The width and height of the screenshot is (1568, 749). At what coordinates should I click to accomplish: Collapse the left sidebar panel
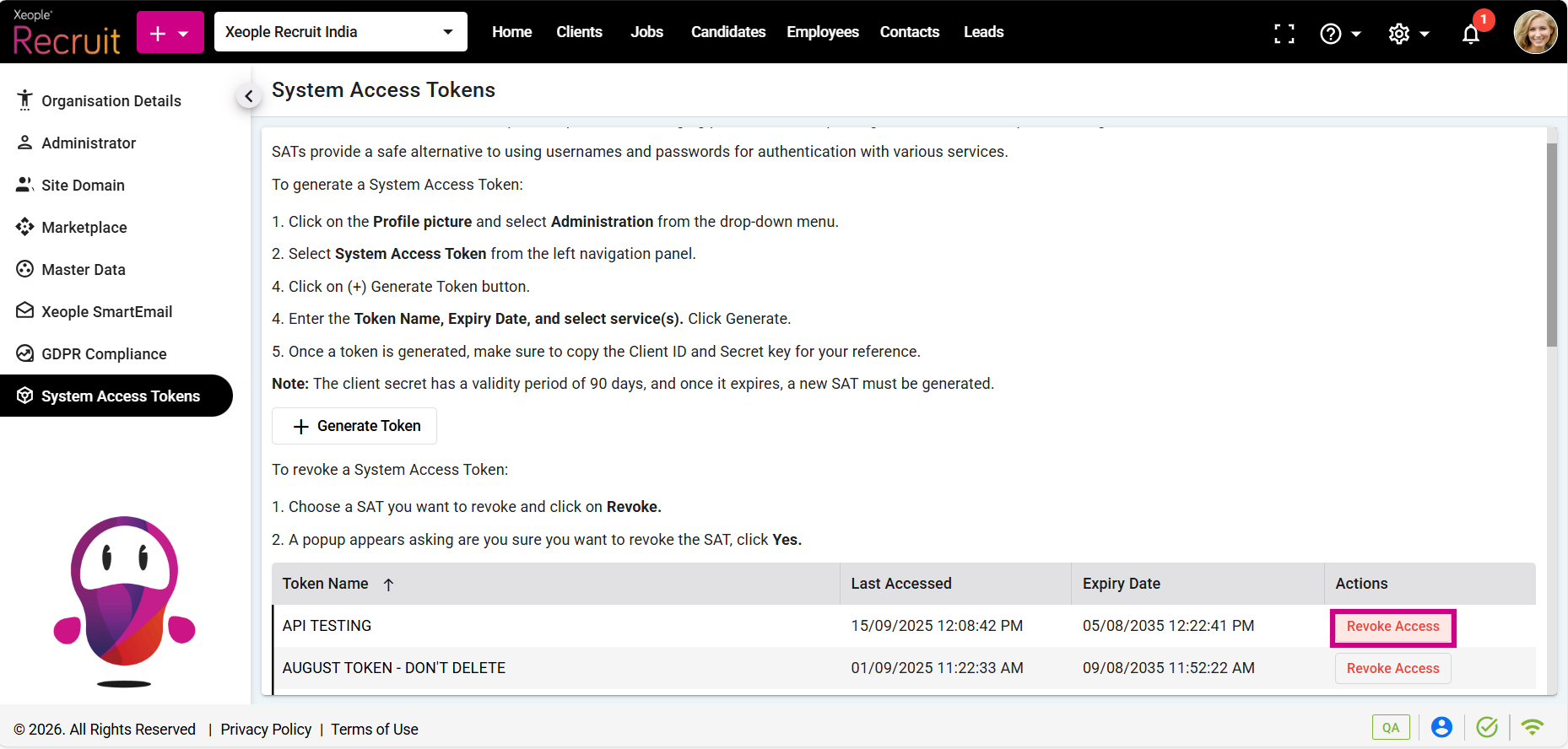coord(248,96)
